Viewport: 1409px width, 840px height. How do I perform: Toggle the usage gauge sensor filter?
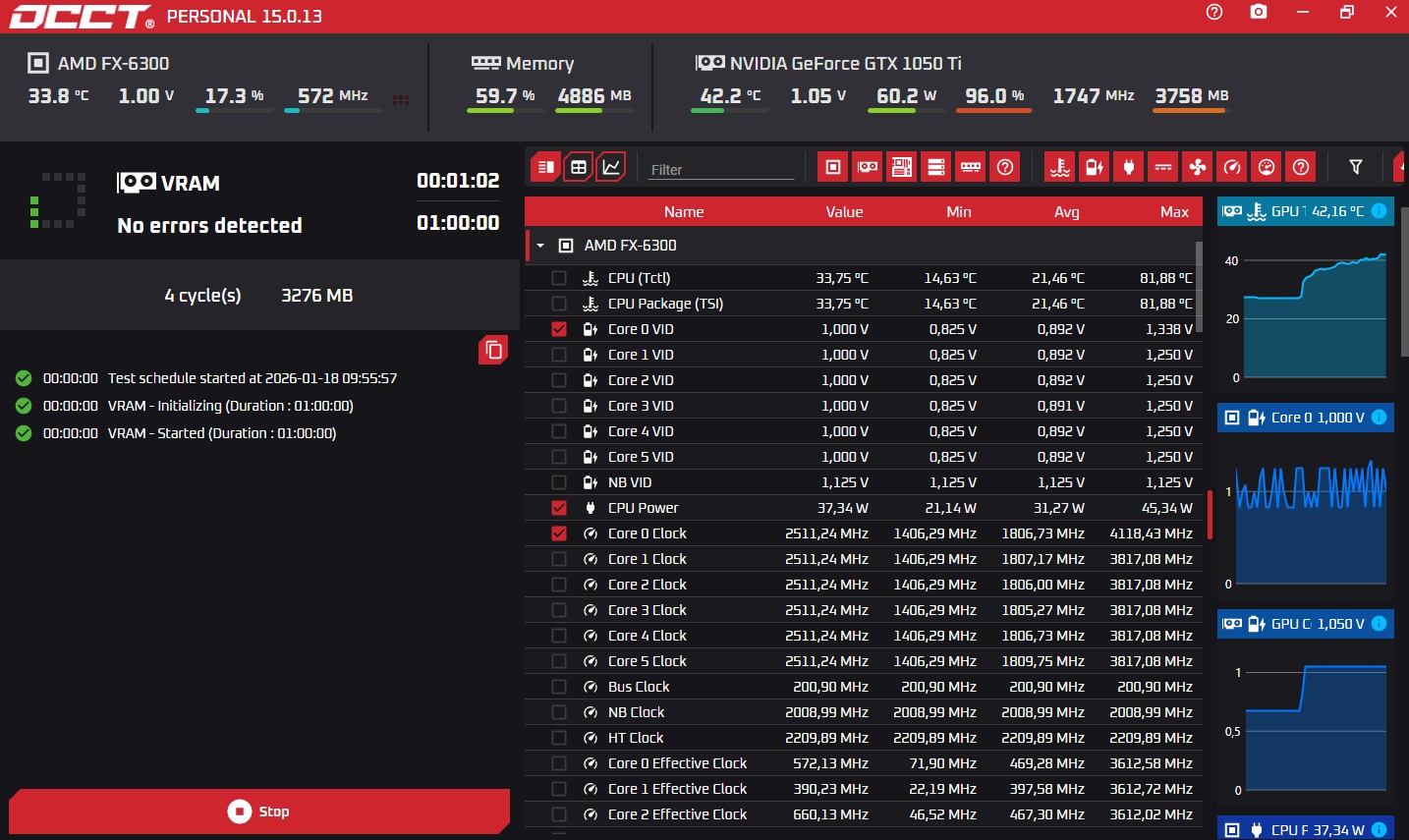tap(1267, 167)
